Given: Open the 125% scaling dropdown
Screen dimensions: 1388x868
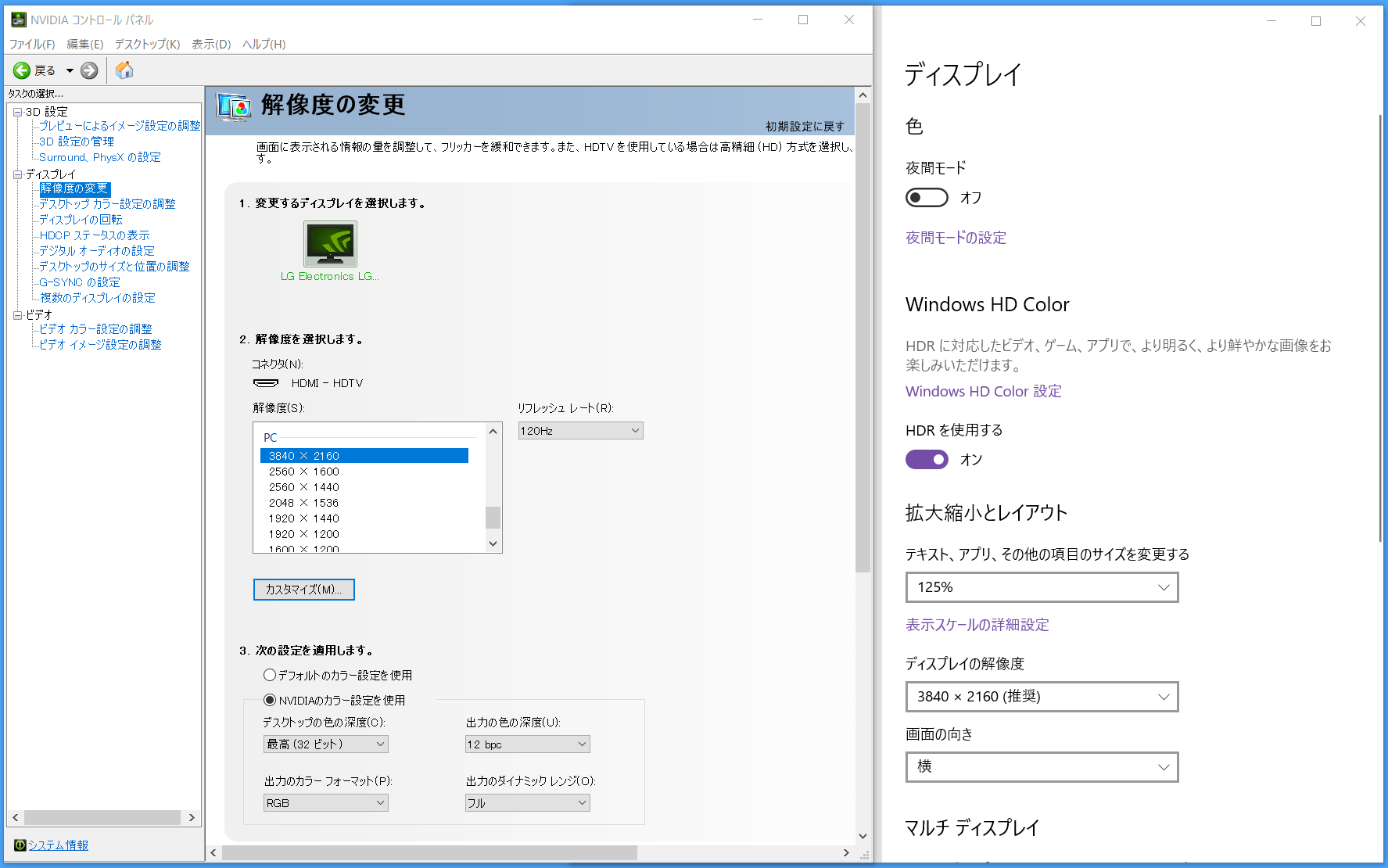Looking at the screenshot, I should (x=1042, y=587).
